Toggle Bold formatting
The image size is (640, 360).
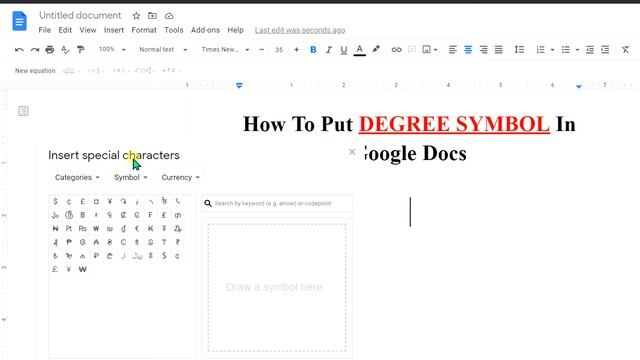tap(313, 50)
